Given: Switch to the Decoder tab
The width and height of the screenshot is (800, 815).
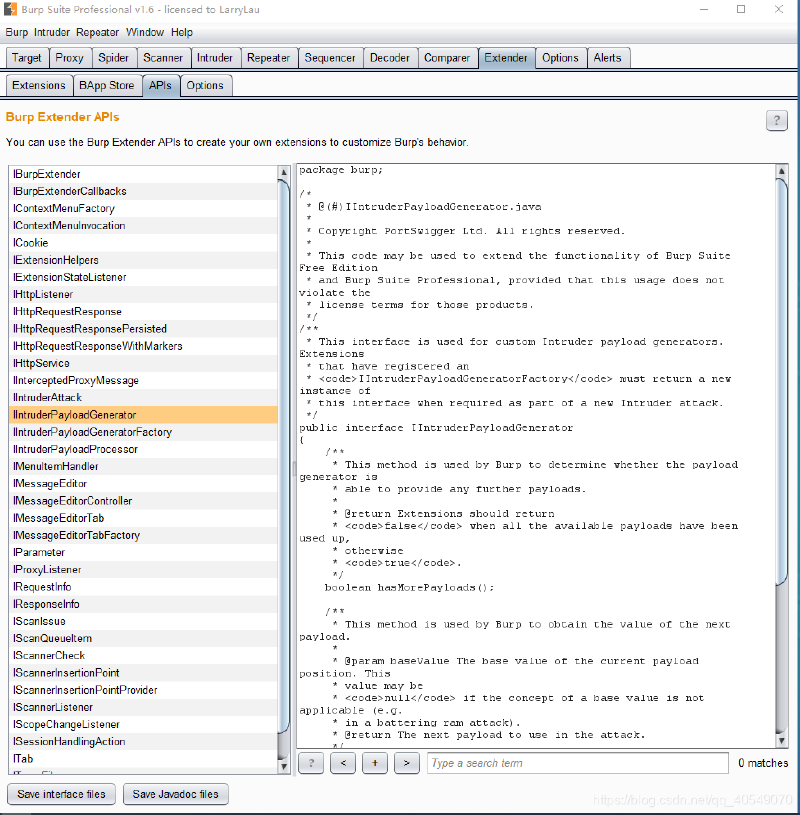Looking at the screenshot, I should 390,58.
